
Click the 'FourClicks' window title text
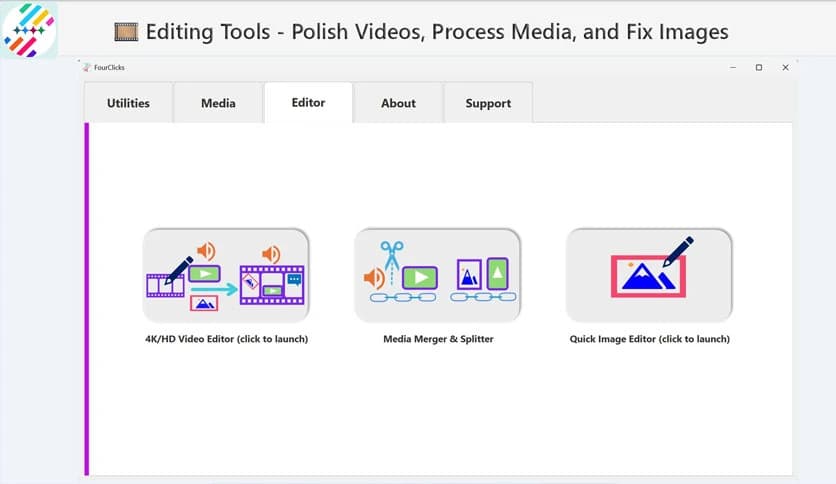tap(109, 67)
